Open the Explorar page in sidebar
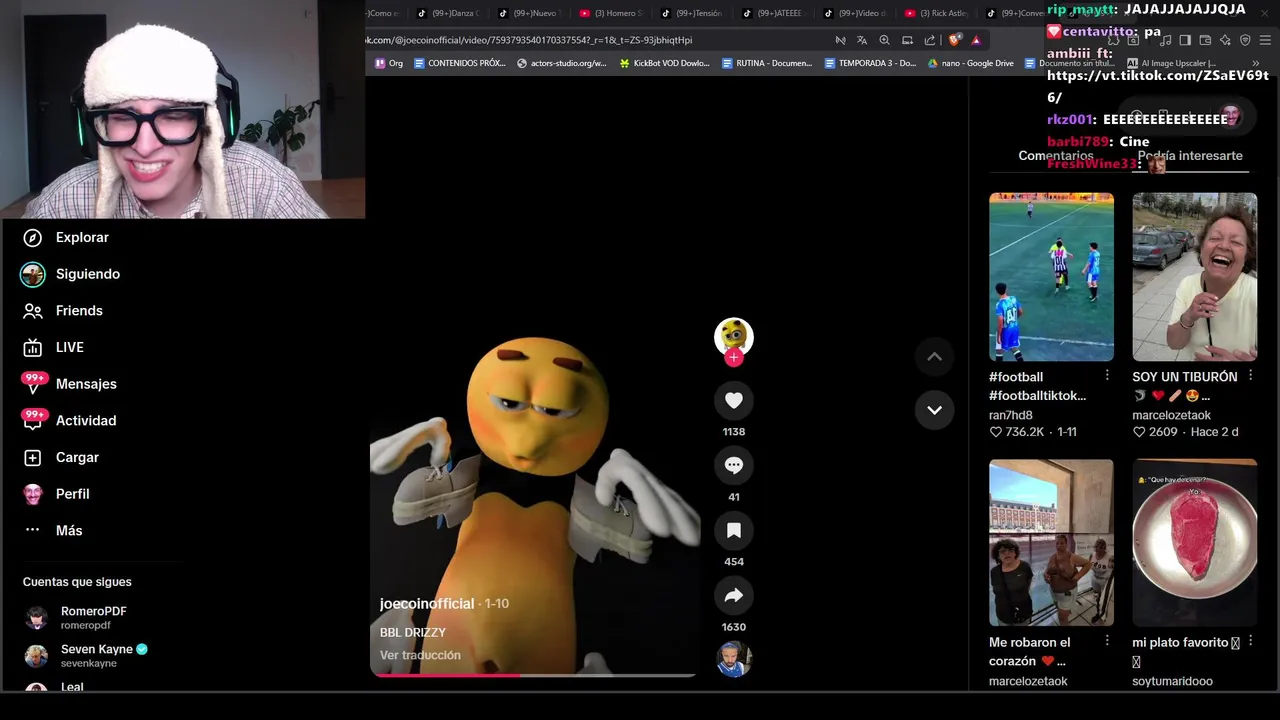 pos(66,237)
